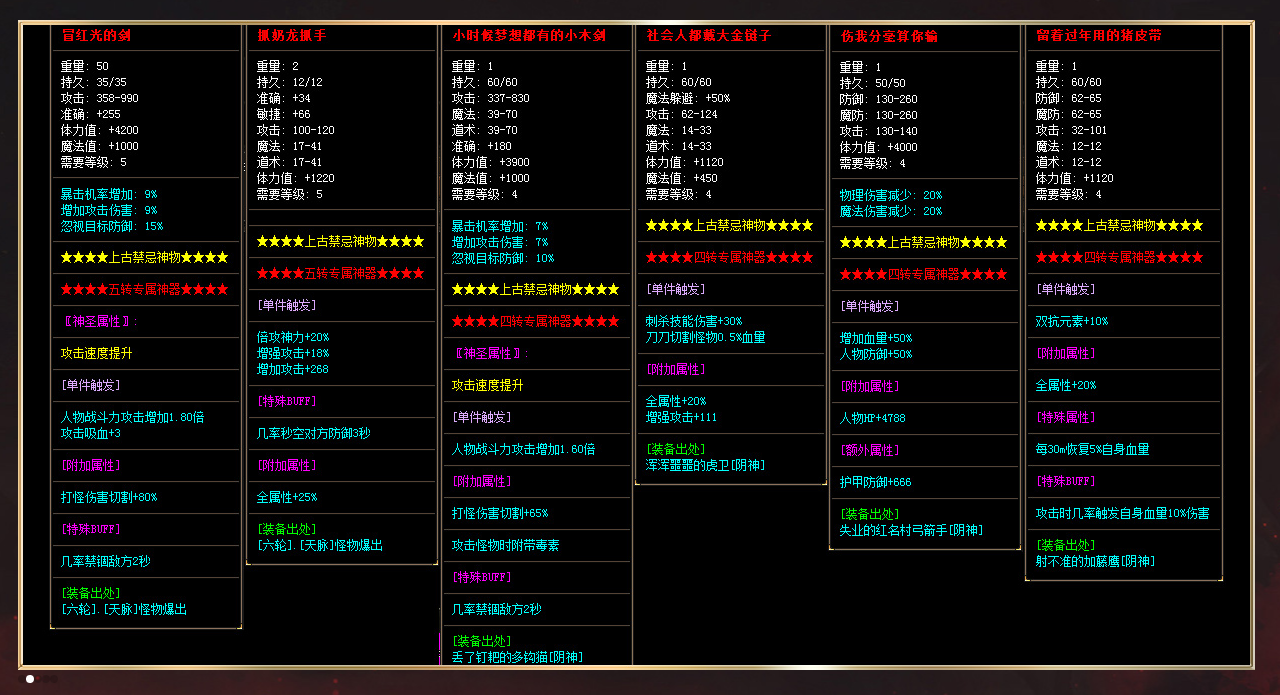
Task: Select the 冒红光的剑 item title
Action: click(x=96, y=36)
